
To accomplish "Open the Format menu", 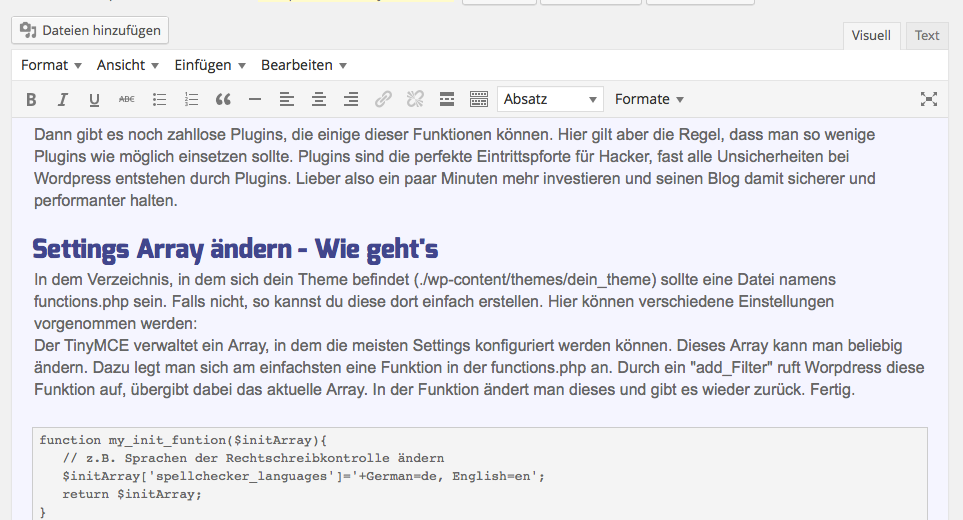I will point(51,65).
